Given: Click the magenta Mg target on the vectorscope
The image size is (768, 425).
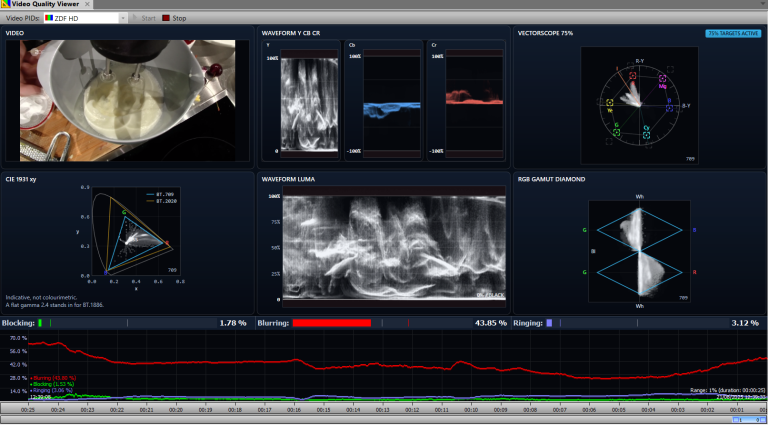Looking at the screenshot, I should (662, 79).
